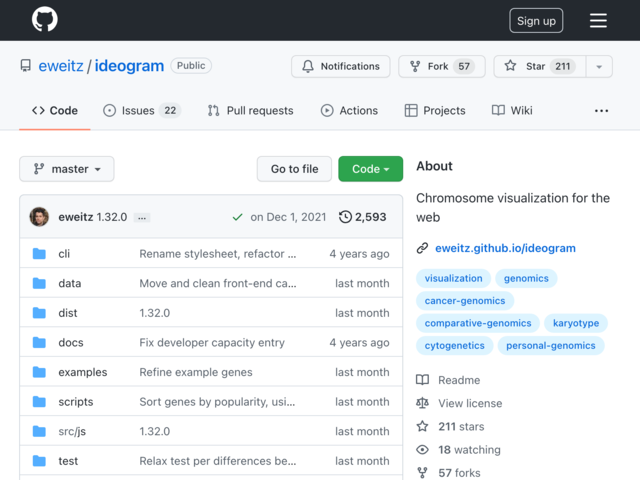Switch to the Actions tab

[x=349, y=111]
